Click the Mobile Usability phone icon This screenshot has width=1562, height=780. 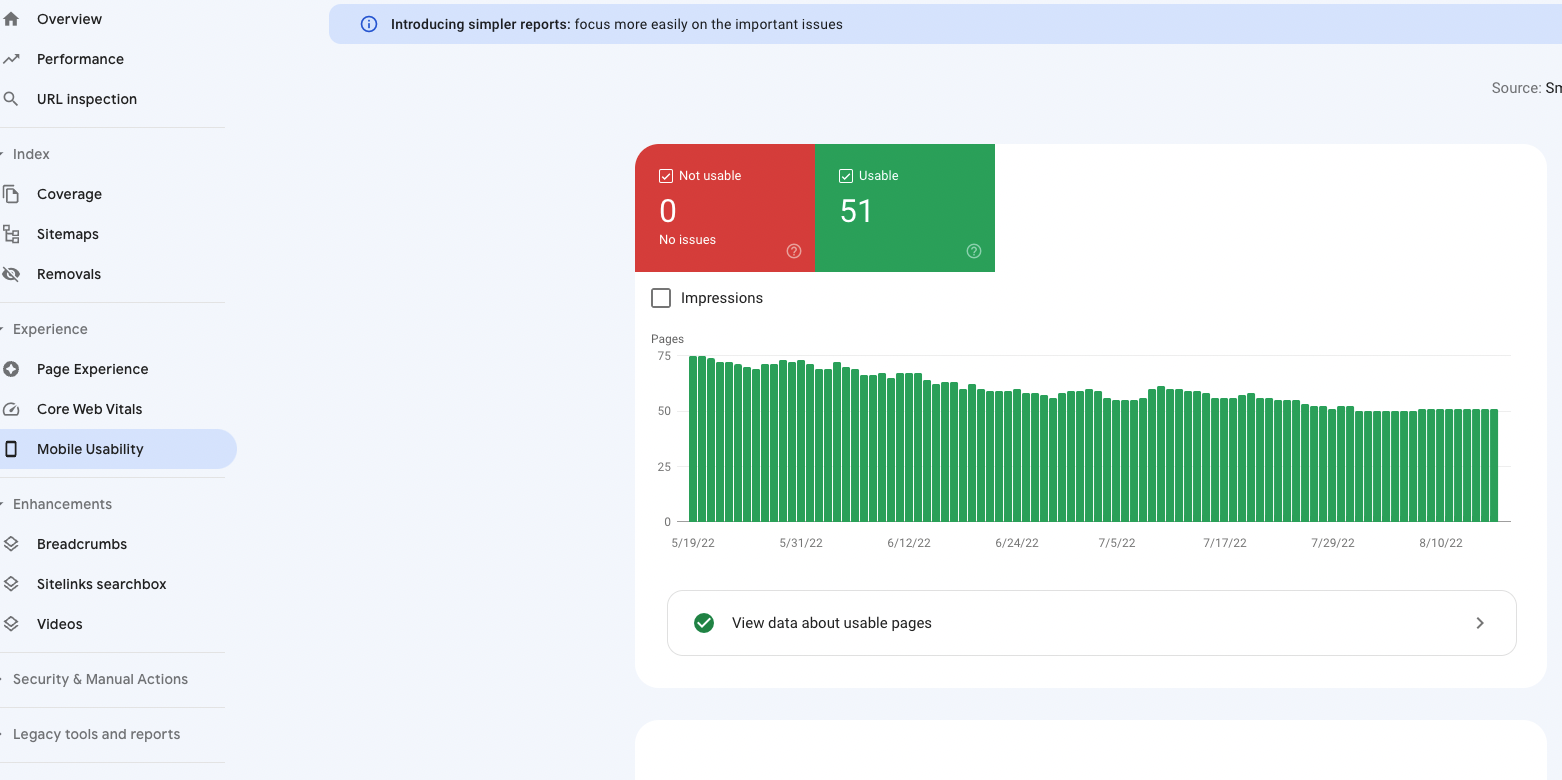click(11, 449)
